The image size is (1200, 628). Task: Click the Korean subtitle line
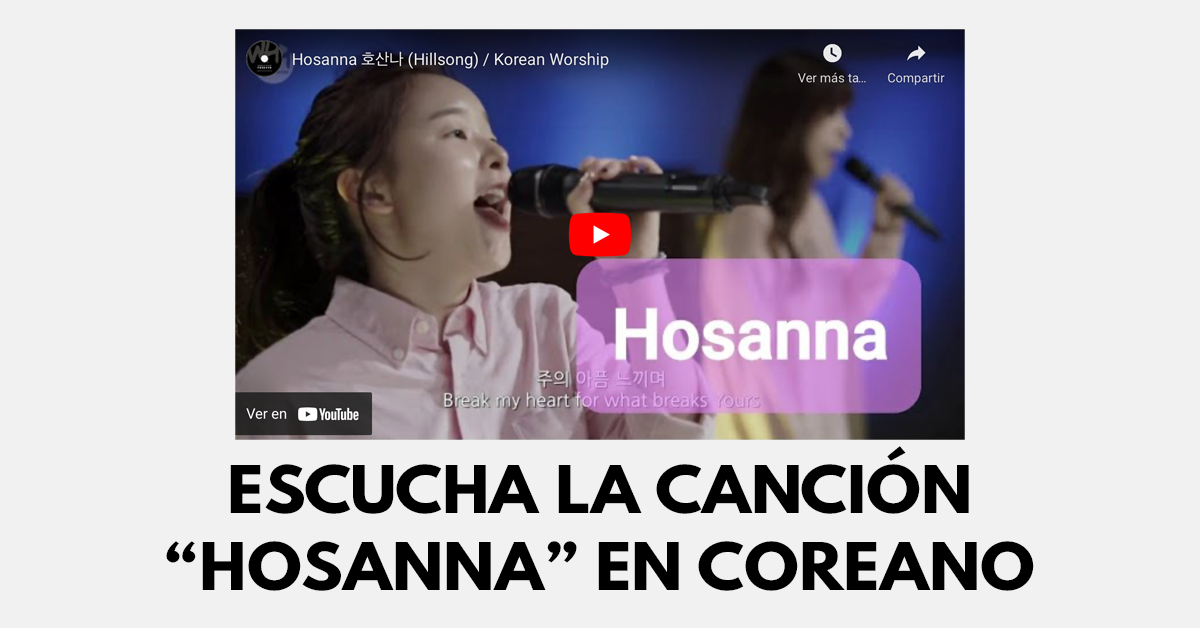[x=601, y=378]
